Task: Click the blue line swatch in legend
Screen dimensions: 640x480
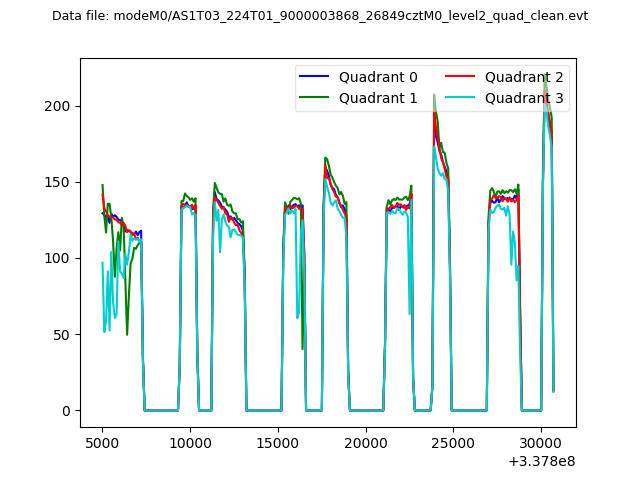Action: coord(316,77)
